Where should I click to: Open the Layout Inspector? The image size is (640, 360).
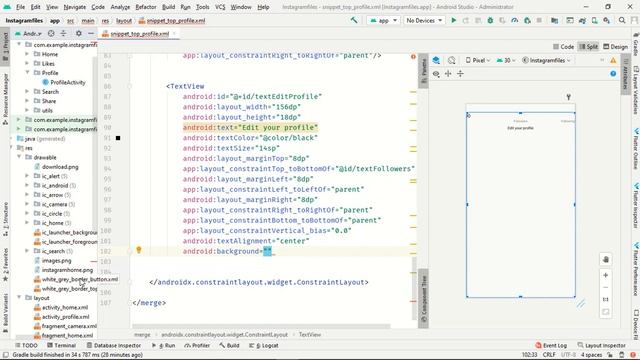click(601, 345)
